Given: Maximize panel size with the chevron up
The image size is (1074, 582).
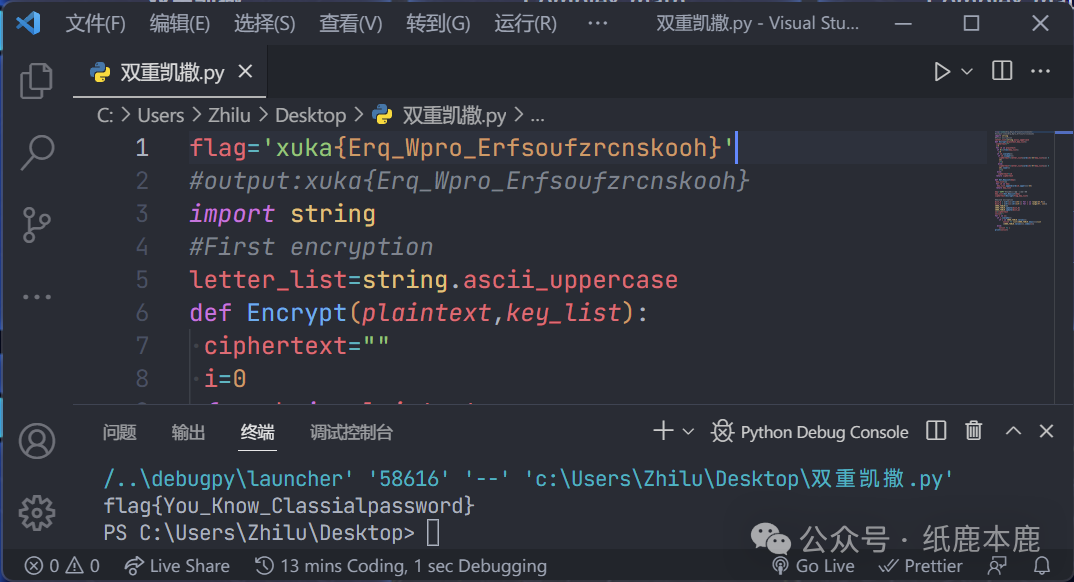Looking at the screenshot, I should (x=1013, y=431).
